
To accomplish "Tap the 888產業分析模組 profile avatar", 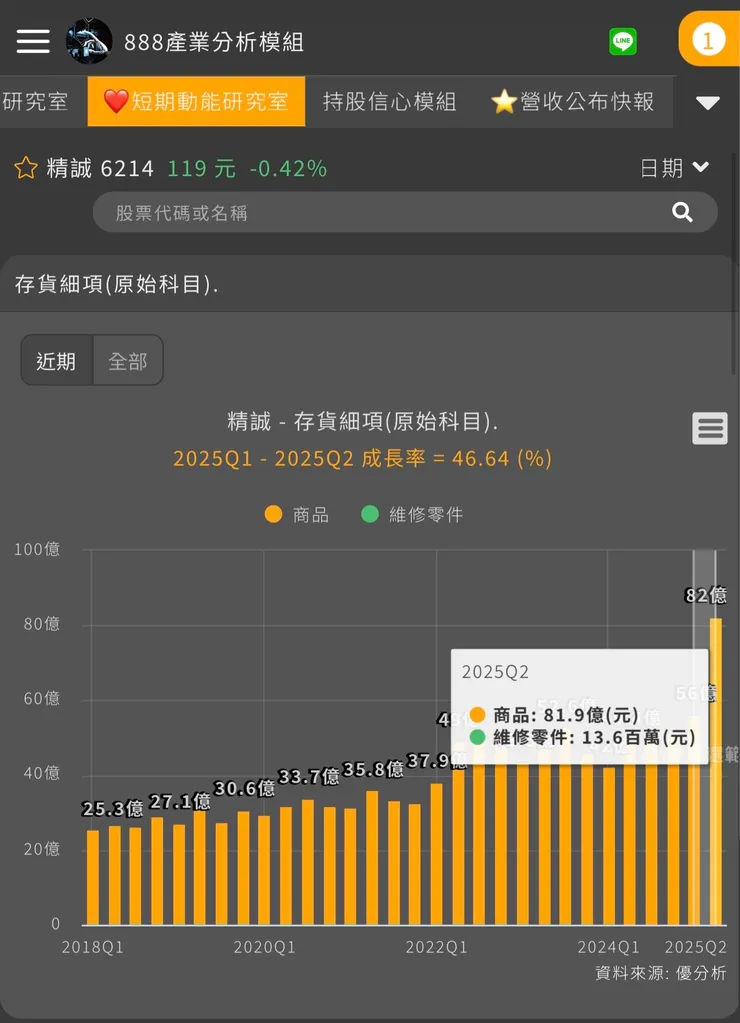I will coord(89,40).
